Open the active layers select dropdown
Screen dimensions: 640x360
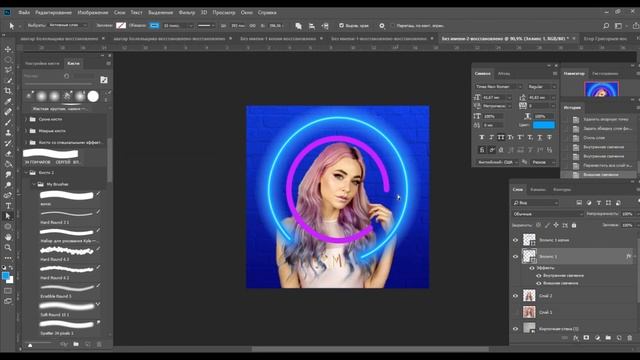pyautogui.click(x=68, y=25)
